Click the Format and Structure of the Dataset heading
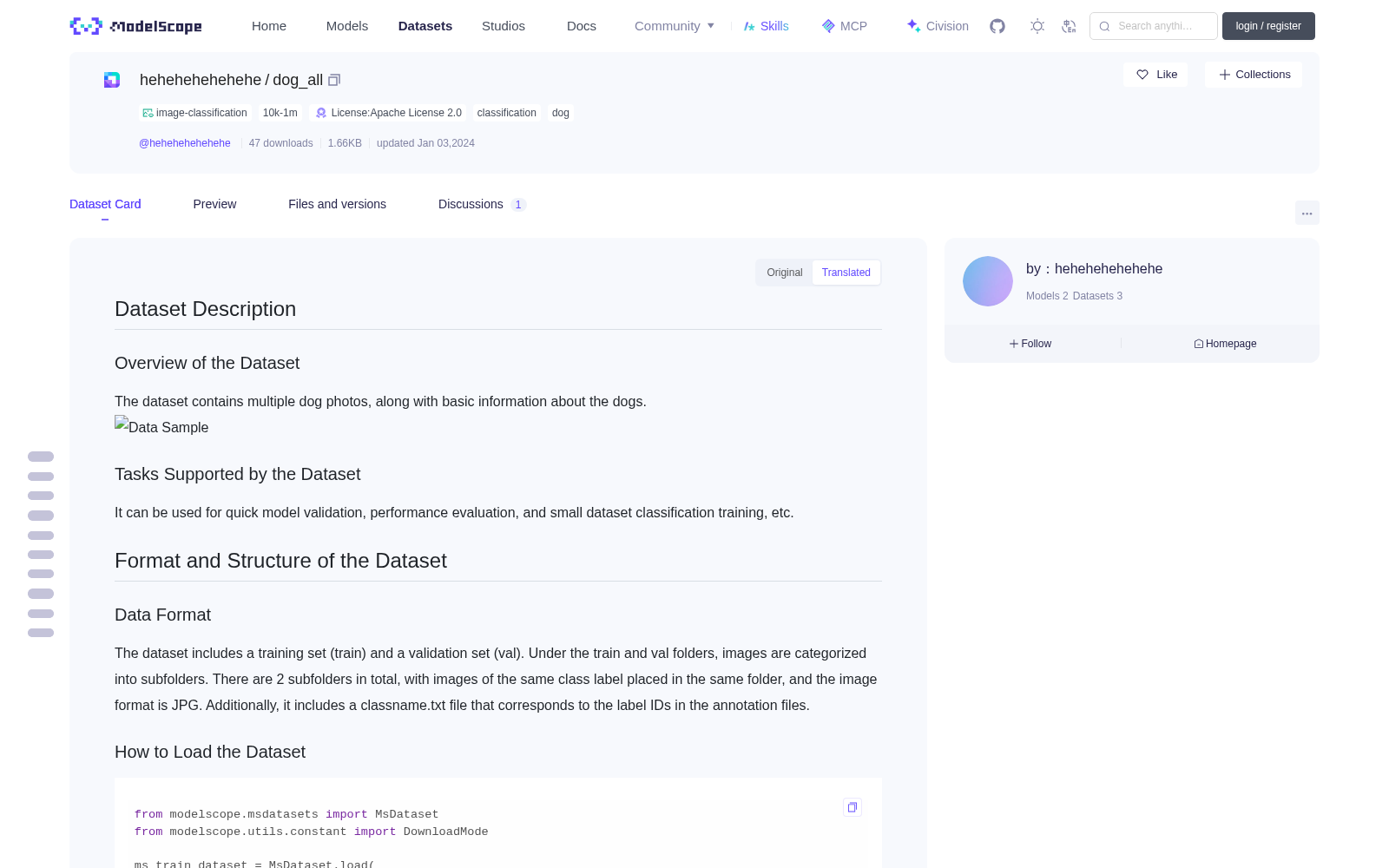1389x868 pixels. click(x=280, y=561)
